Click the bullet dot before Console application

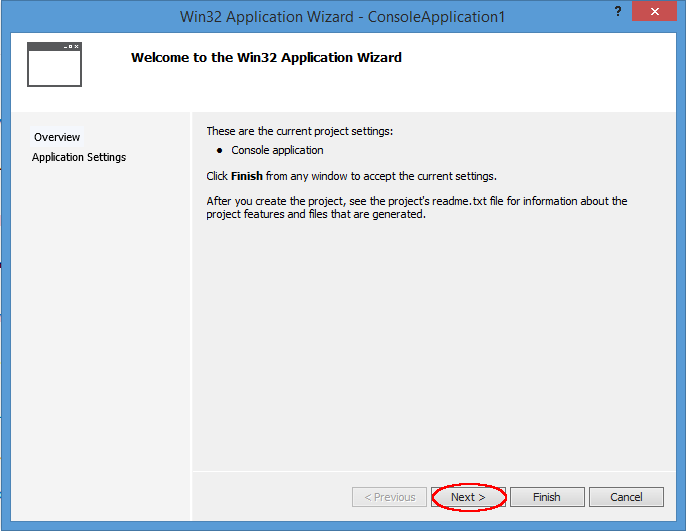(219, 151)
